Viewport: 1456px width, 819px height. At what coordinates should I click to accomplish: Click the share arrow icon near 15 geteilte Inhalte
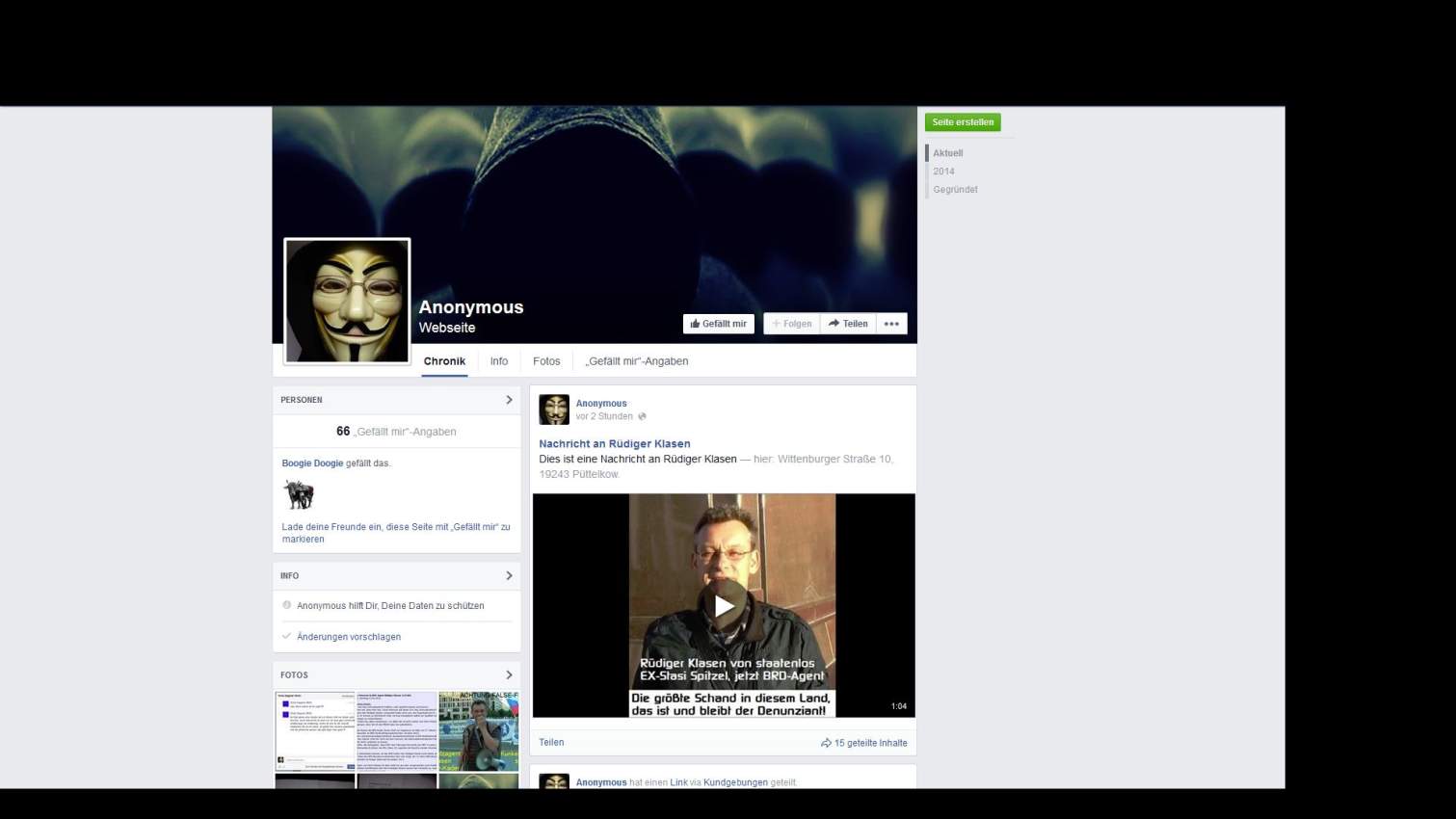826,743
